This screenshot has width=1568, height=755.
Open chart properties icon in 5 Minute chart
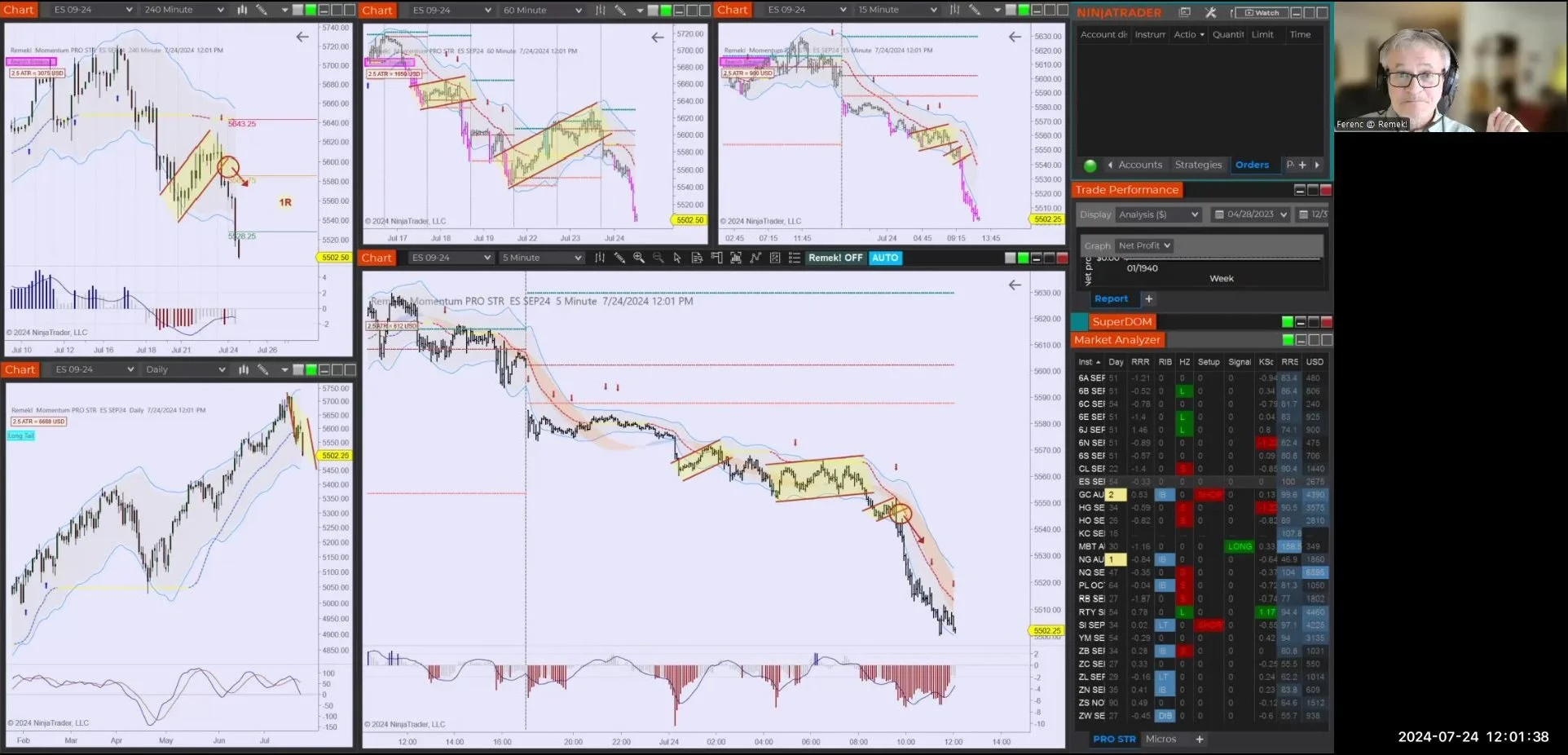tap(775, 258)
